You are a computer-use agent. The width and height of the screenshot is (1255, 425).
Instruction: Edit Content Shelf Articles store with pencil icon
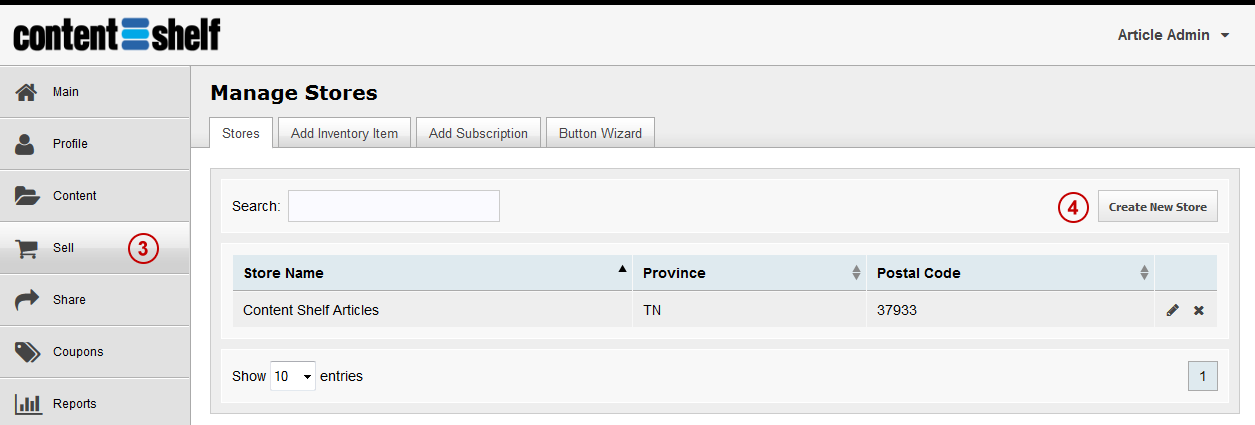1173,311
